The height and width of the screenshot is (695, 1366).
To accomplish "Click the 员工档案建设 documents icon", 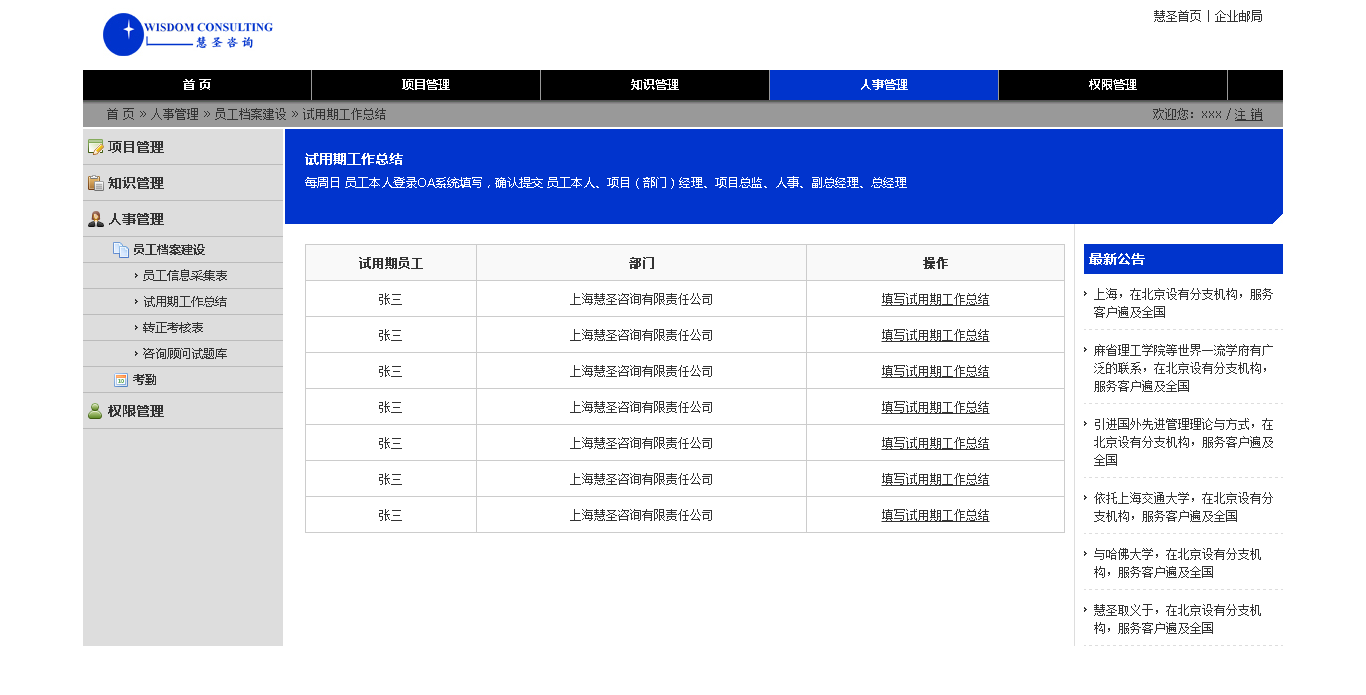I will click(121, 250).
